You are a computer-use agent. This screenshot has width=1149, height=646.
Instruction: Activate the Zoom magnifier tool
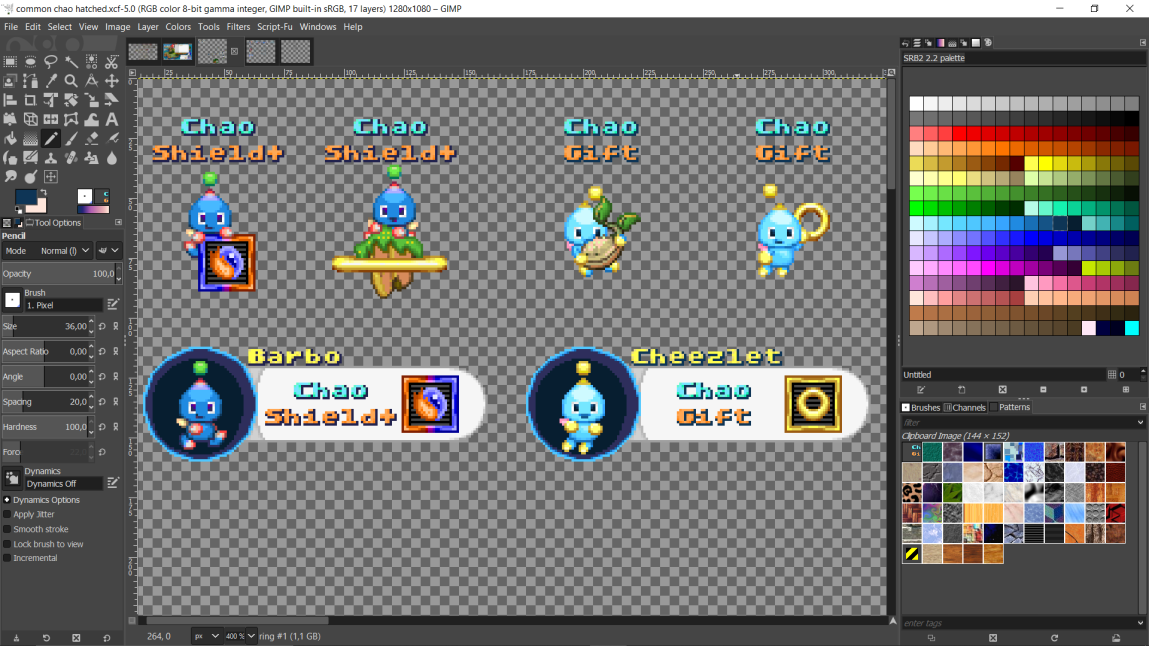click(71, 81)
